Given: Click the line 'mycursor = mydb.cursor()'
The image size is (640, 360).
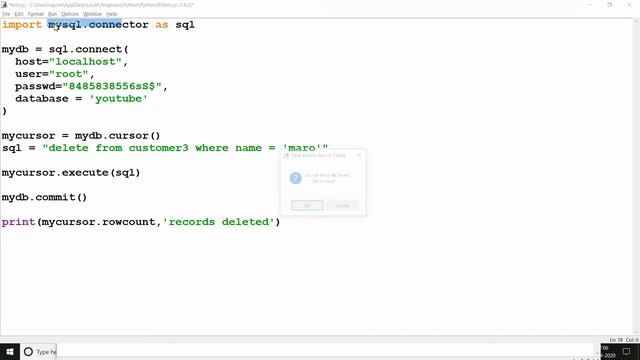Looking at the screenshot, I should pos(81,136).
